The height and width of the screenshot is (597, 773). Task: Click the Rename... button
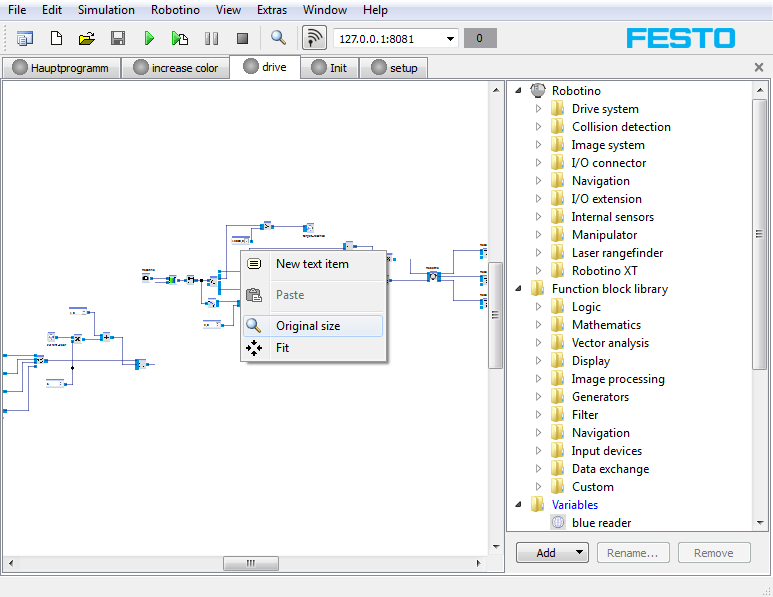632,553
